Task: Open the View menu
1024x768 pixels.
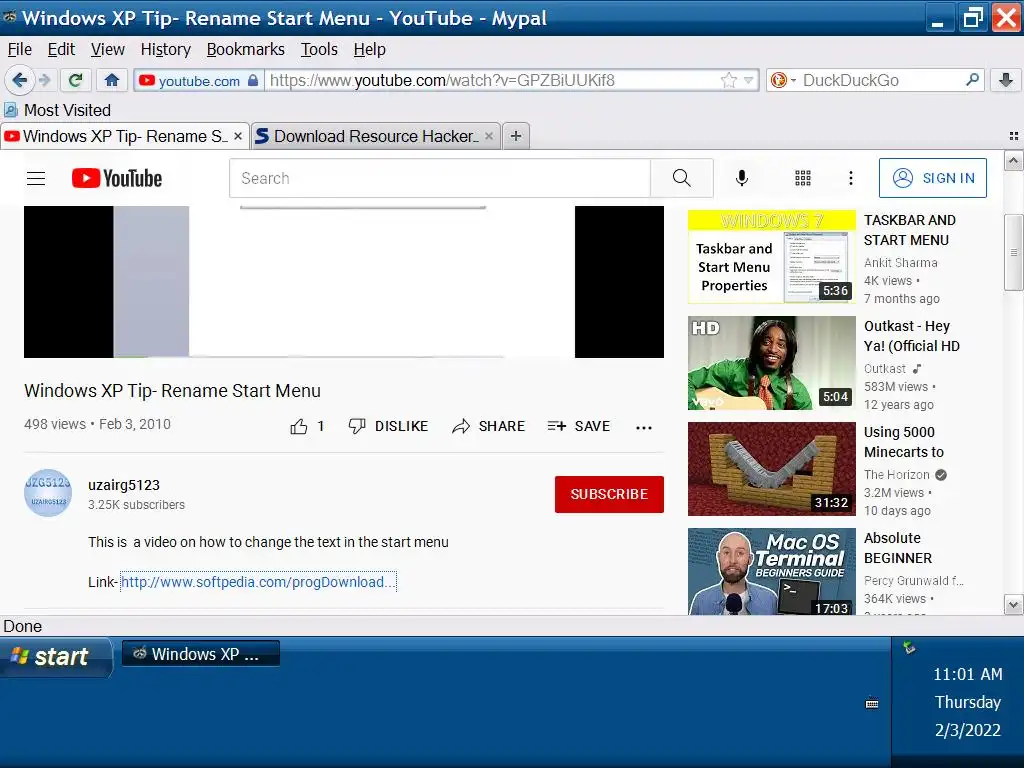Action: [x=108, y=50]
